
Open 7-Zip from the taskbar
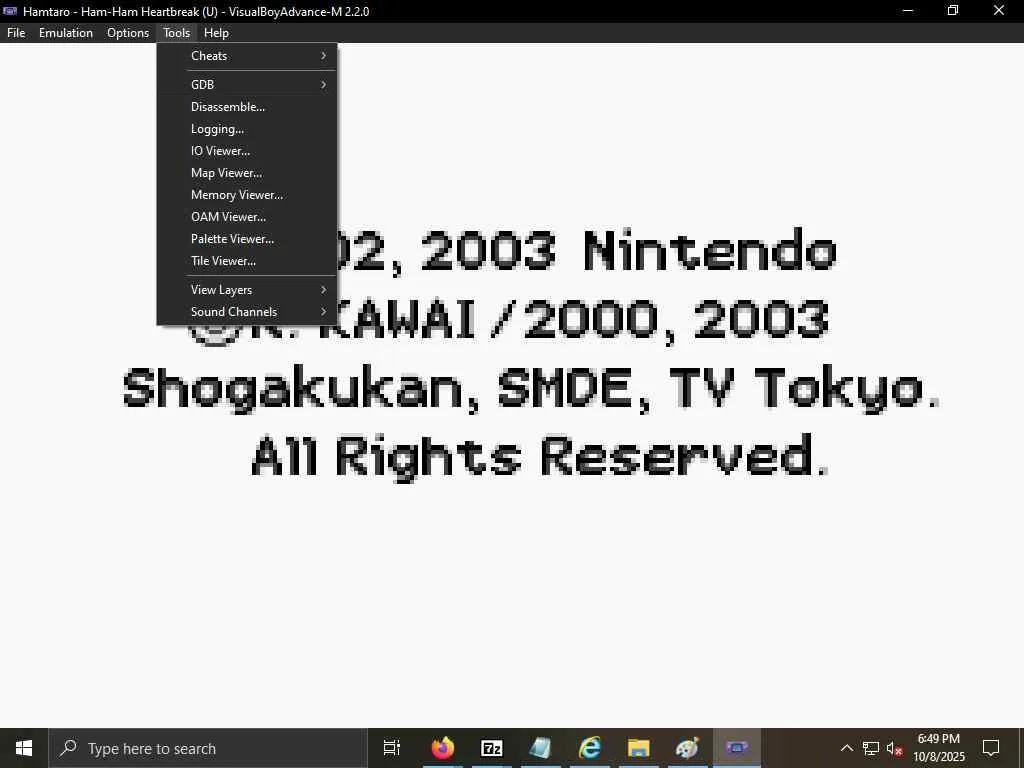[x=492, y=748]
